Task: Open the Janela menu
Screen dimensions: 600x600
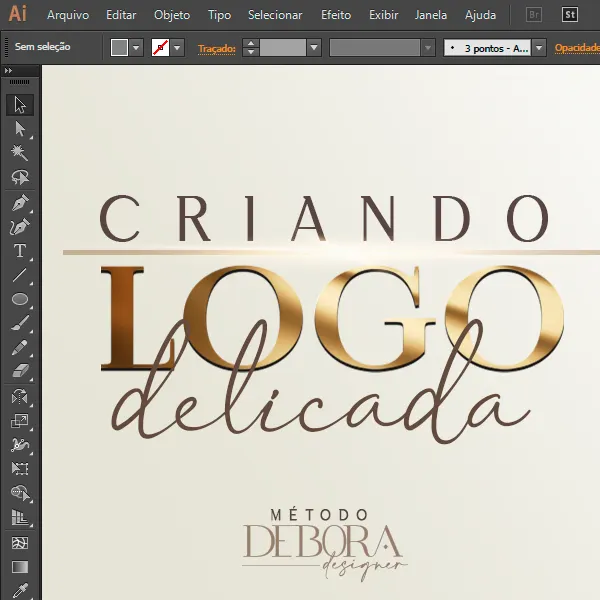Action: pos(430,15)
